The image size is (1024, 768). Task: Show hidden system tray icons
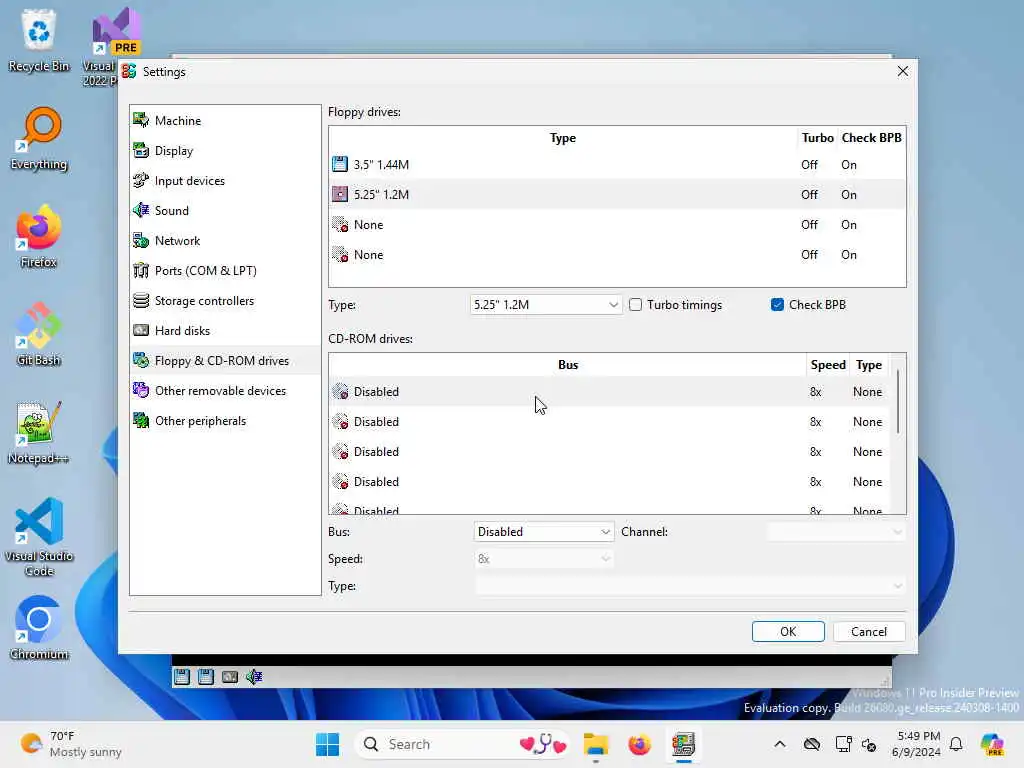(780, 744)
